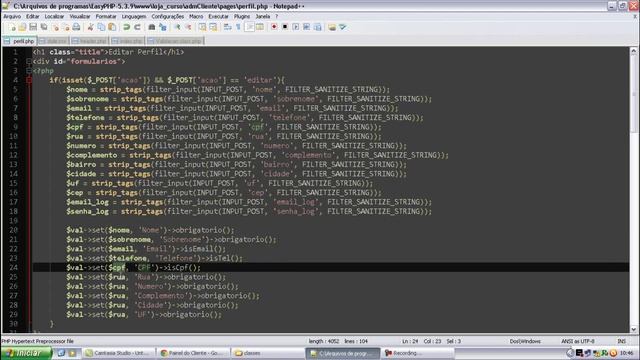
Task: Click Run Macro Multiple Times icon
Action: [306, 27]
